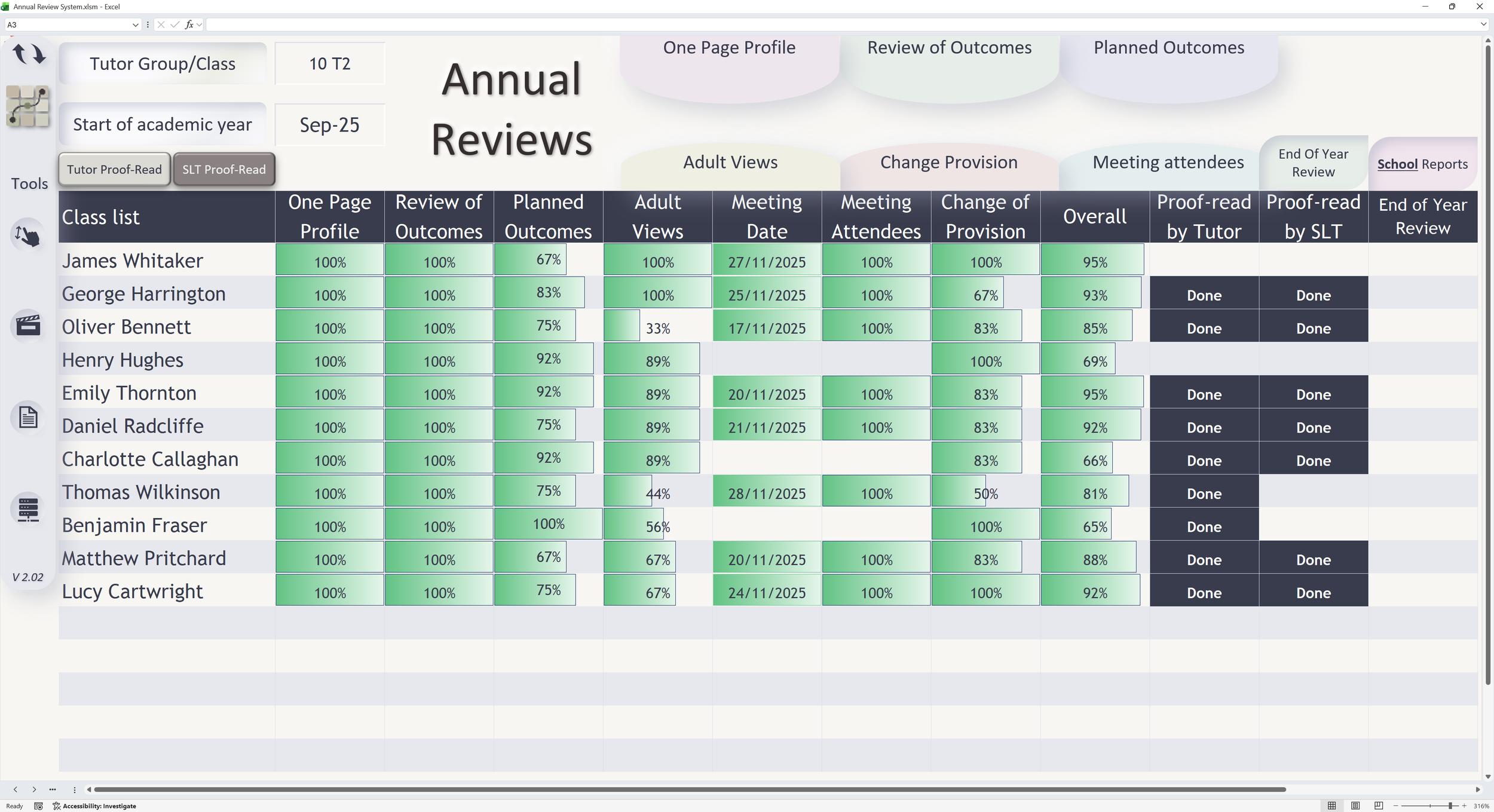This screenshot has width=1494, height=812.
Task: Open the School Reports link
Action: pyautogui.click(x=1422, y=164)
